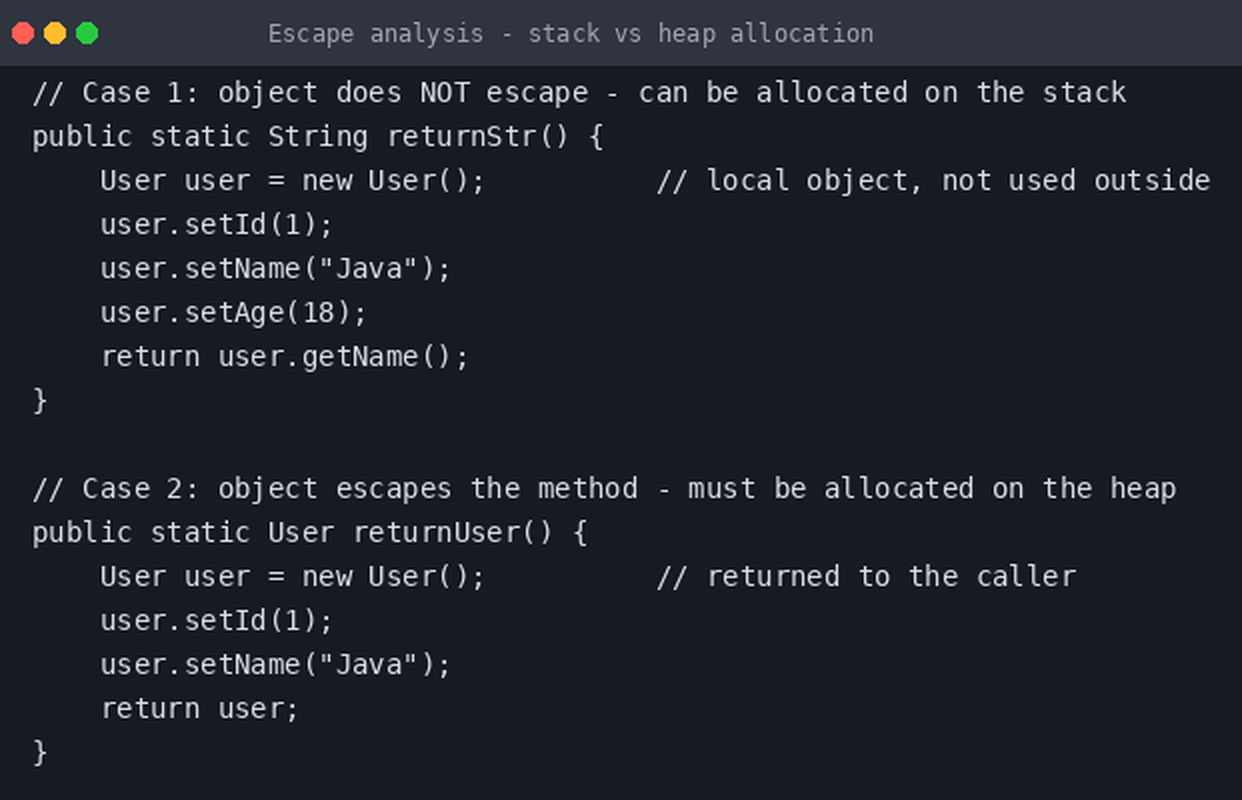
Task: Click the green maximize window button
Action: point(87,33)
